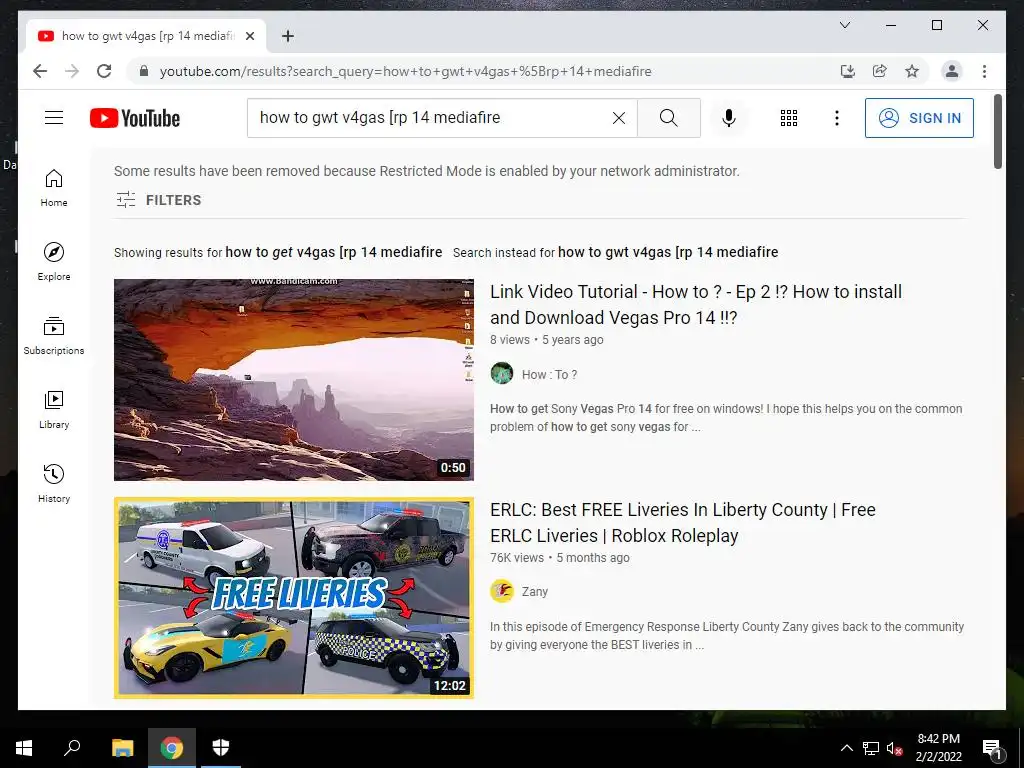
Task: Play the FREE LIVERIES video thumbnail
Action: [294, 598]
